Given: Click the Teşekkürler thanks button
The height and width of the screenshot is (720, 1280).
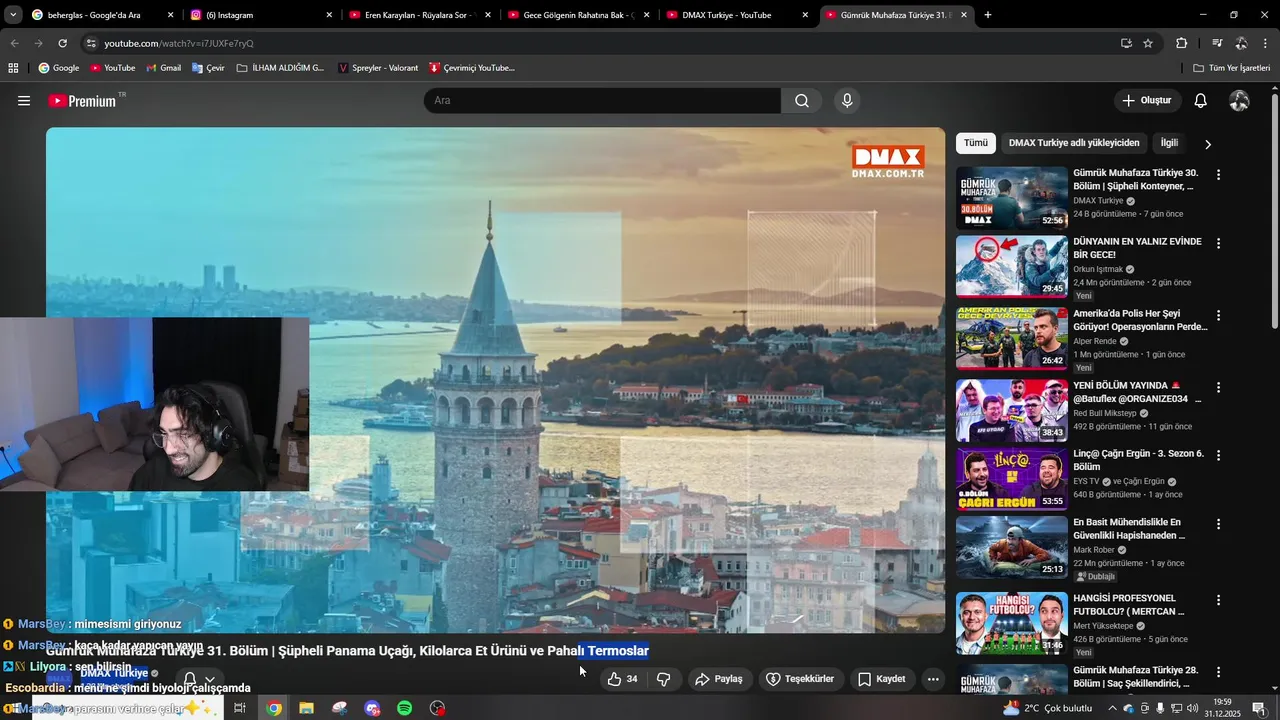Looking at the screenshot, I should click(x=800, y=679).
